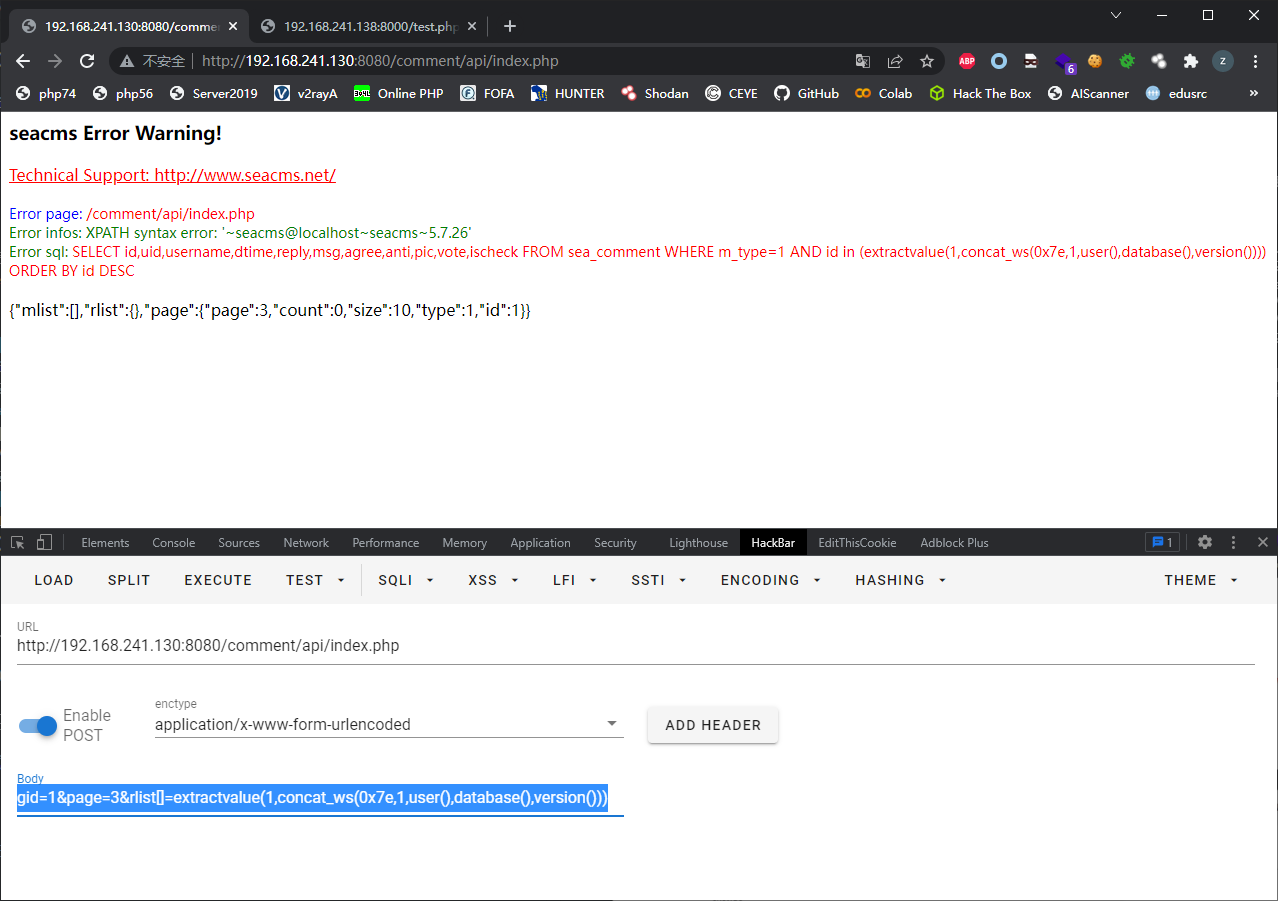Bookmark this page with the star icon
1278x901 pixels.
click(927, 61)
